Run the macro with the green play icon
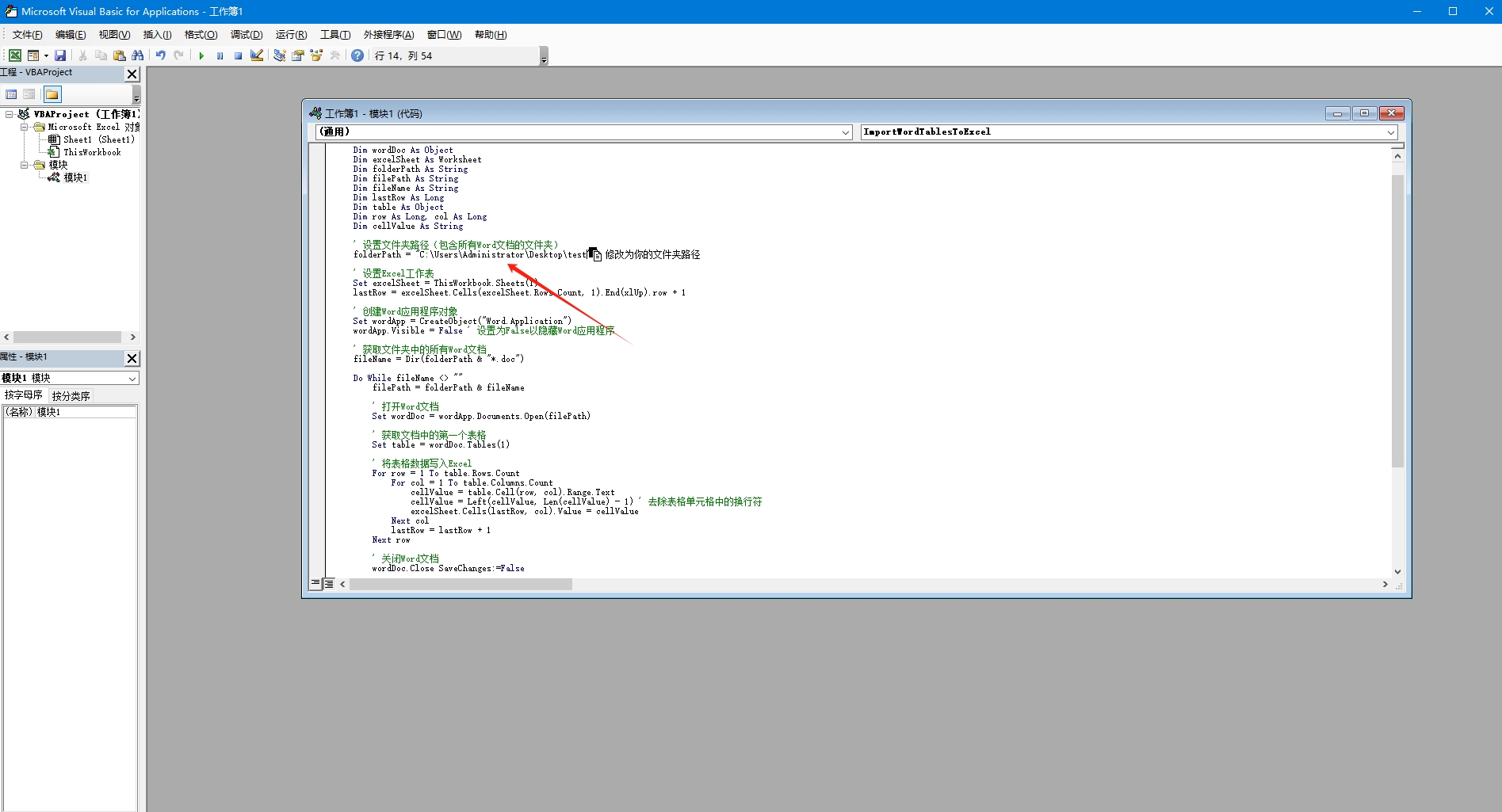 201,55
